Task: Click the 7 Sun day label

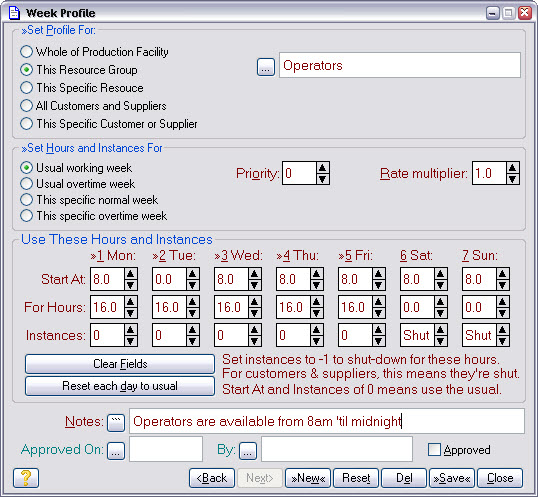Action: (479, 256)
